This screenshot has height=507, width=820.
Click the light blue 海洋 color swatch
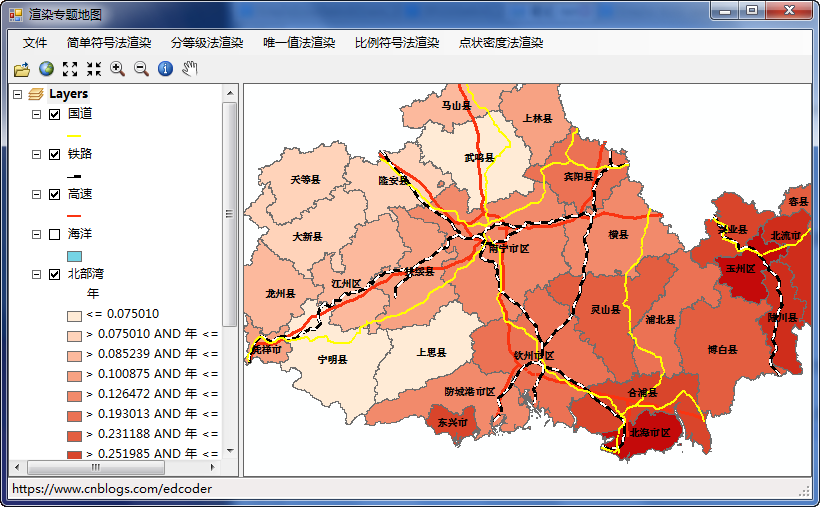pyautogui.click(x=75, y=256)
